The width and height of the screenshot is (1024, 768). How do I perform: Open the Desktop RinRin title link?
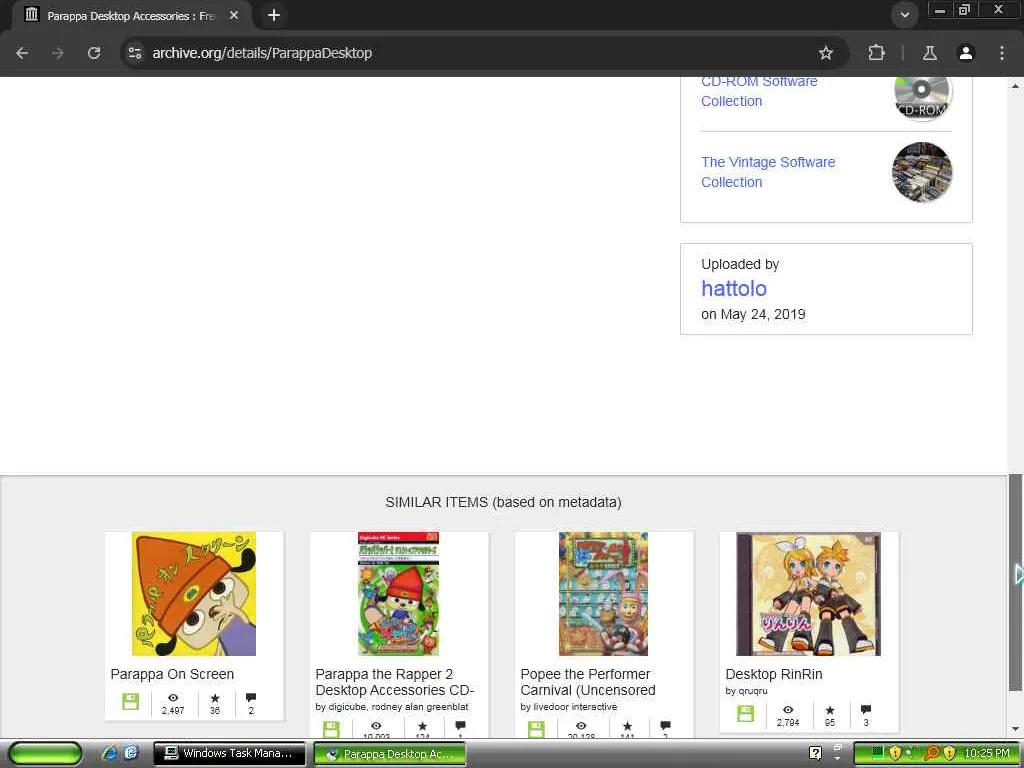(x=774, y=674)
